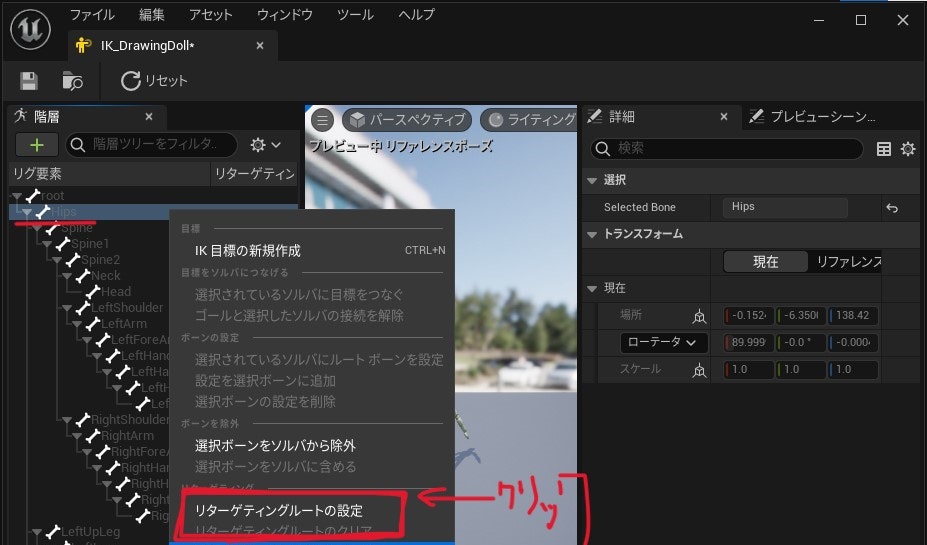Open the ウィンドウ menu
The width and height of the screenshot is (927, 545).
tap(284, 15)
